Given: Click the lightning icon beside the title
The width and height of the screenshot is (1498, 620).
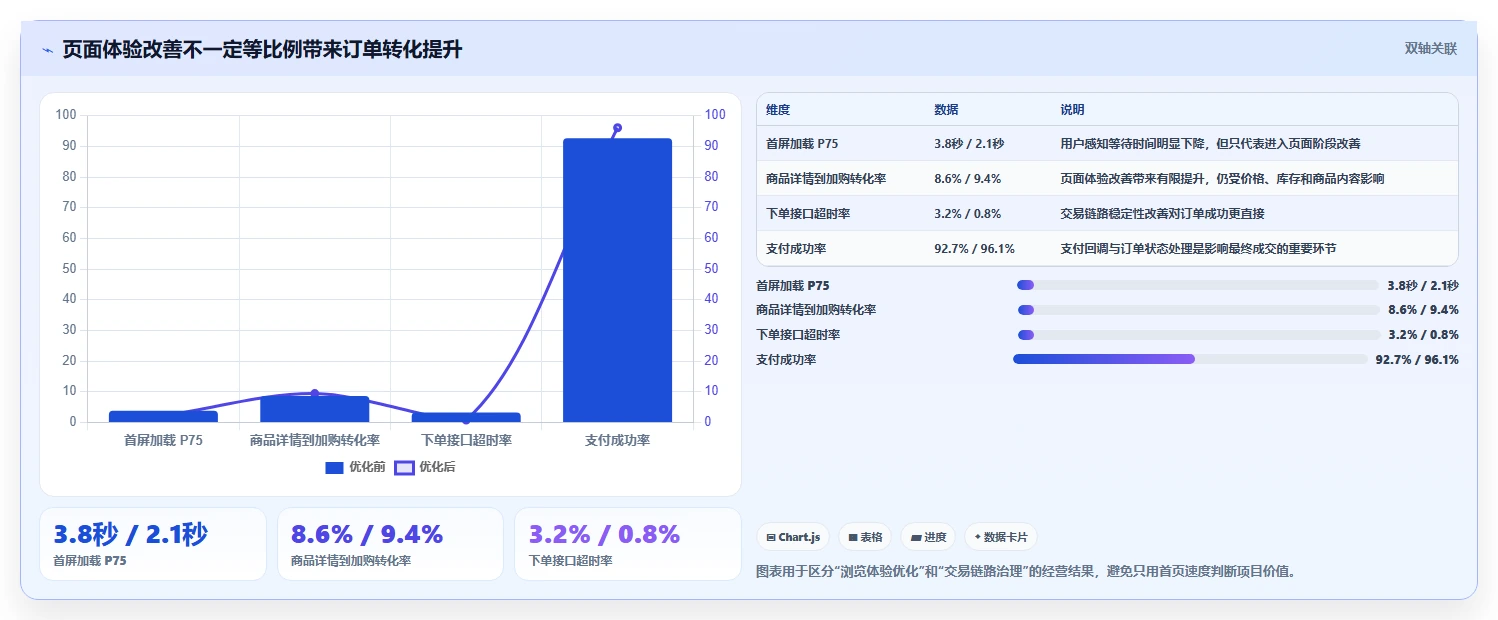Looking at the screenshot, I should pyautogui.click(x=48, y=50).
